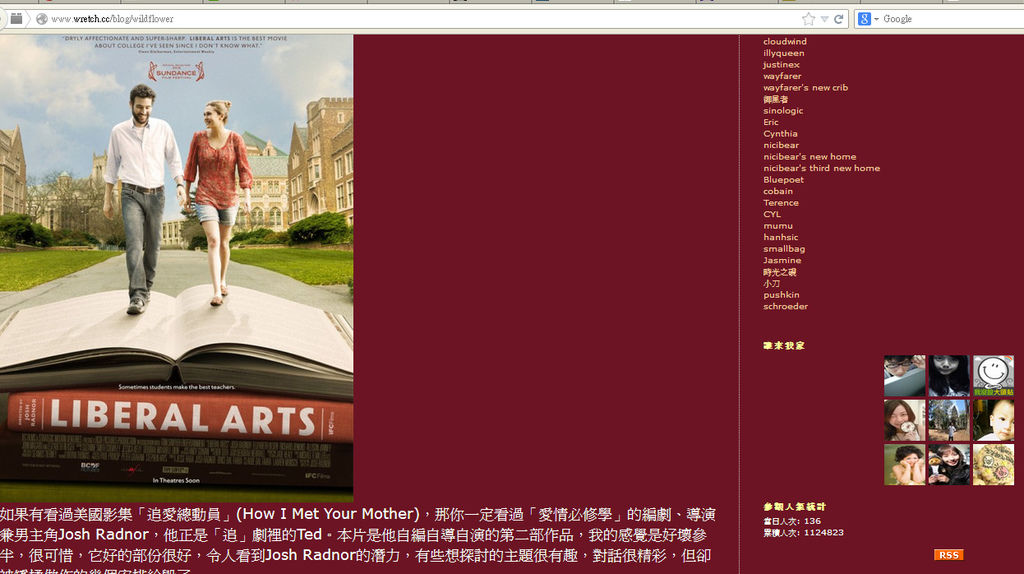Open the cobain link

coord(778,191)
